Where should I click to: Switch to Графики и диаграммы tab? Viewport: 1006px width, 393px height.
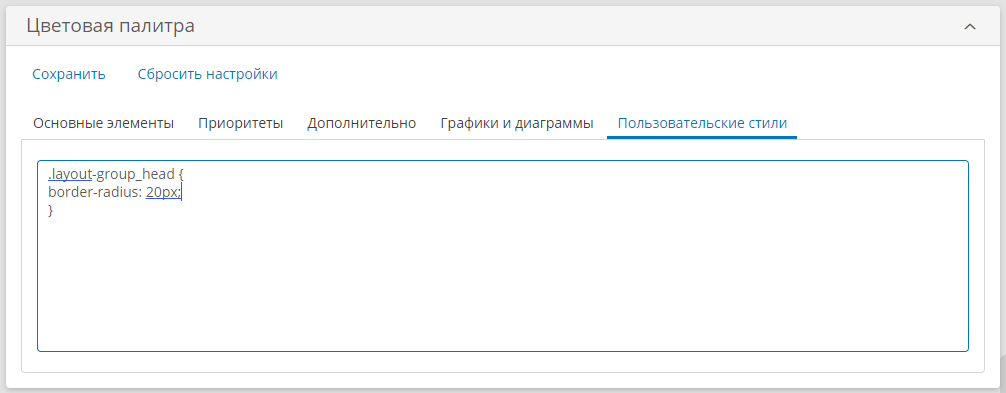[x=516, y=123]
